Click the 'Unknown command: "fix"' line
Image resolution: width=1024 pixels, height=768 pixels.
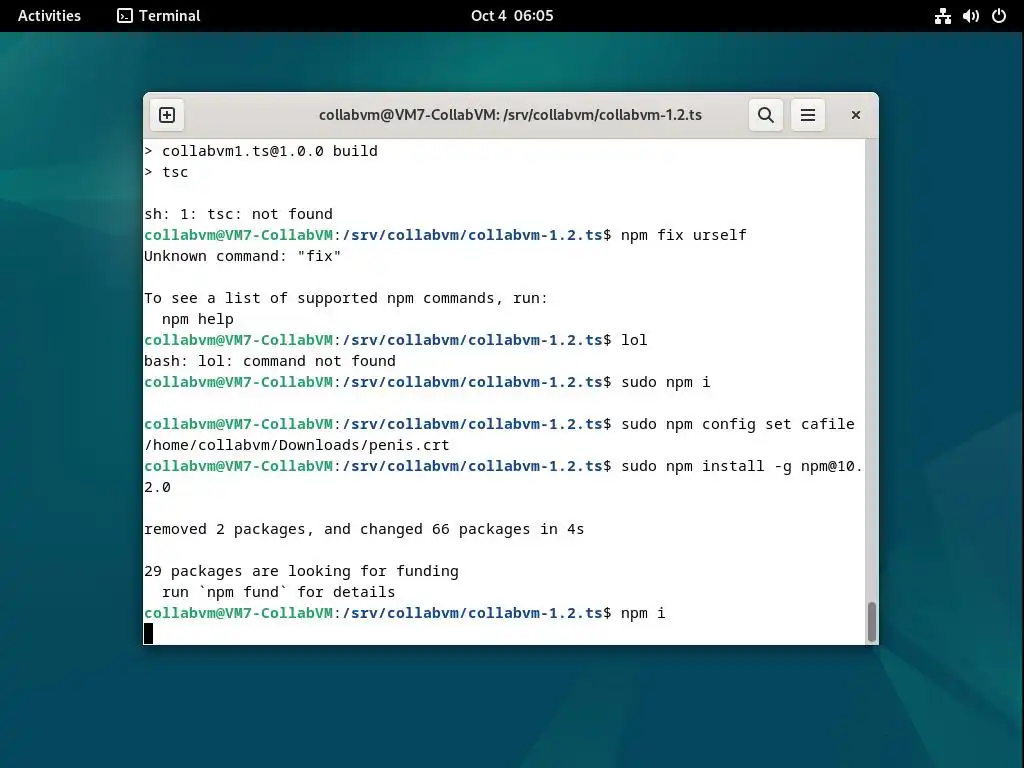point(242,256)
